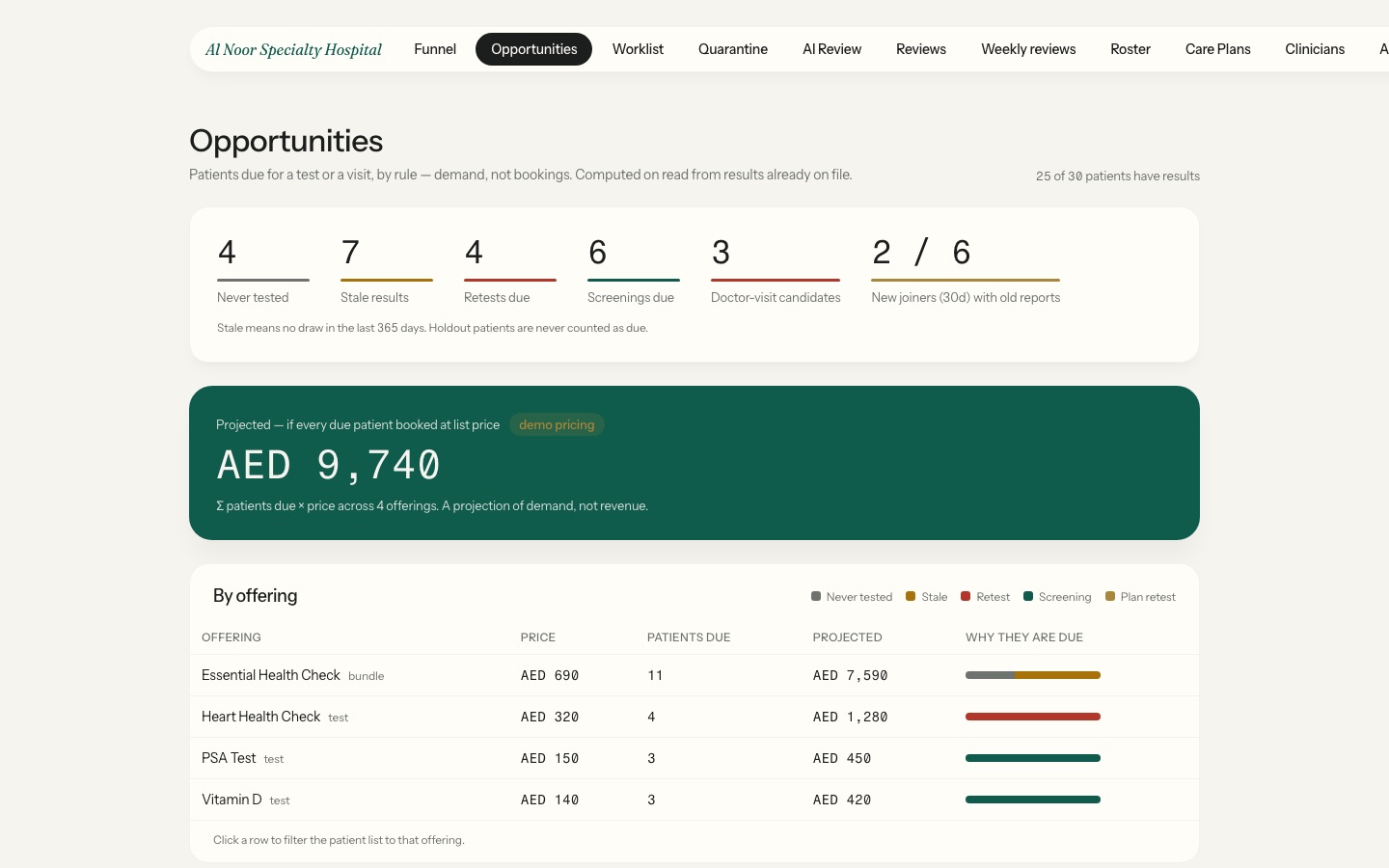
Task: Select the Doctor-visit candidates stat tile
Action: coord(776,271)
